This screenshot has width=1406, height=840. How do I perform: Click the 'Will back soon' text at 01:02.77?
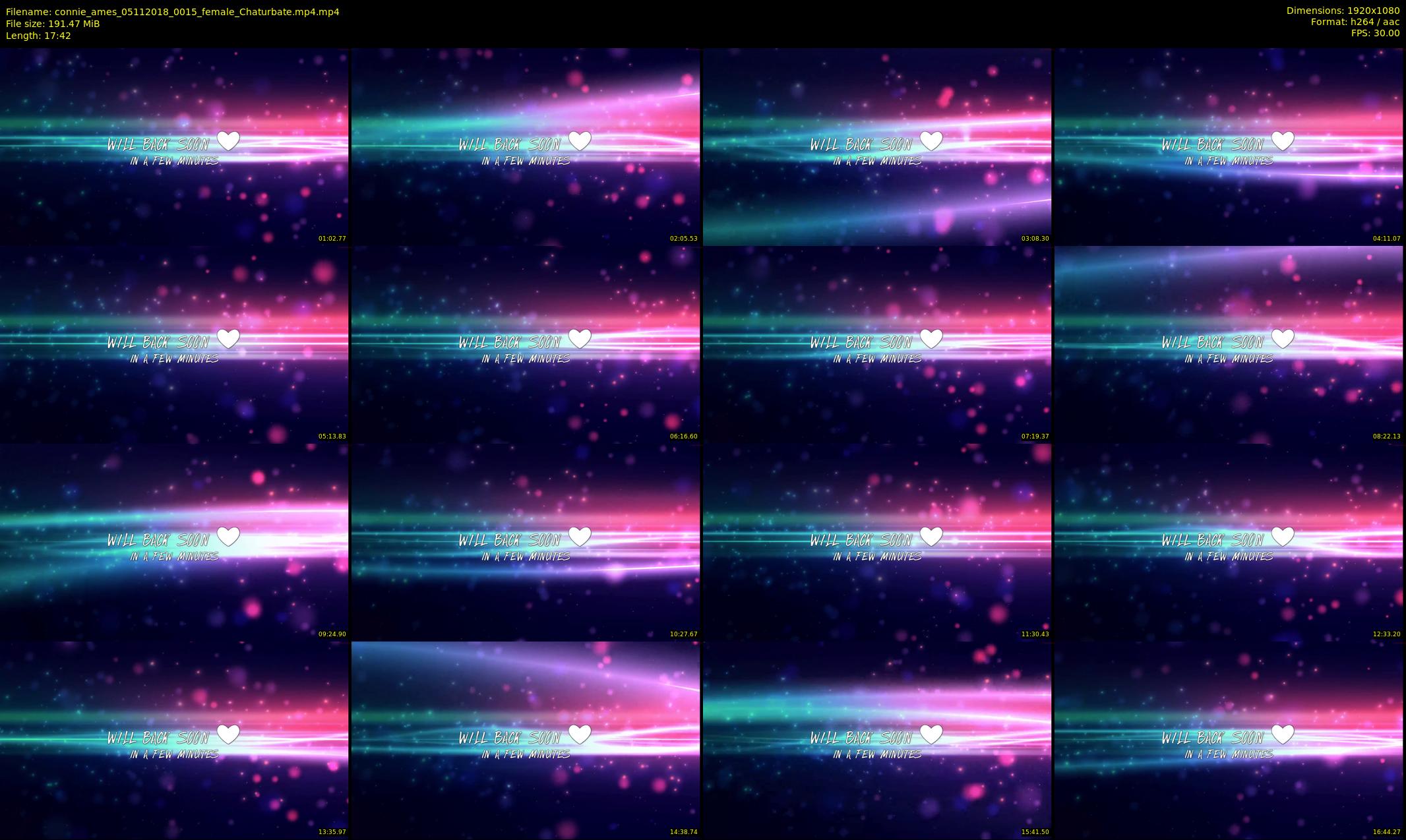(158, 144)
